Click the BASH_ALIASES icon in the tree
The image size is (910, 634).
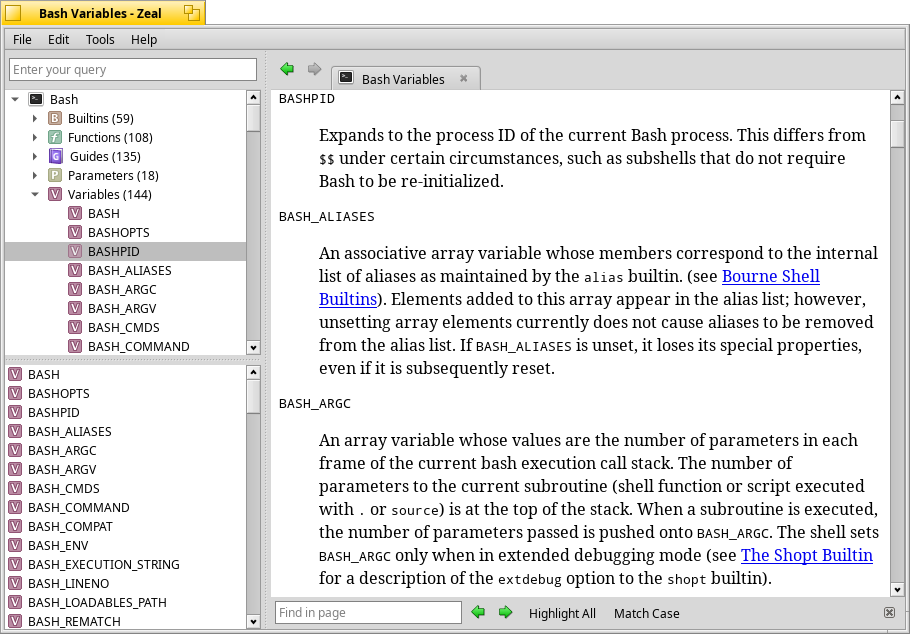(75, 270)
